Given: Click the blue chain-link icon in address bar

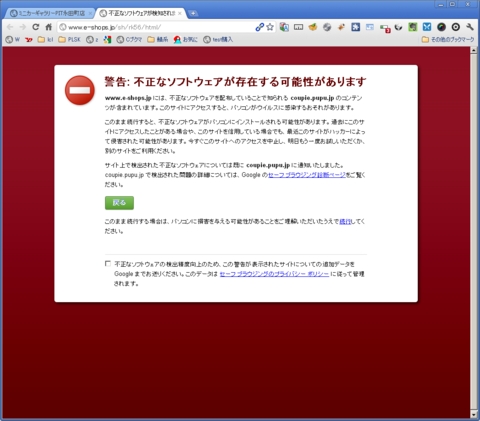Looking at the screenshot, I should tap(259, 27).
